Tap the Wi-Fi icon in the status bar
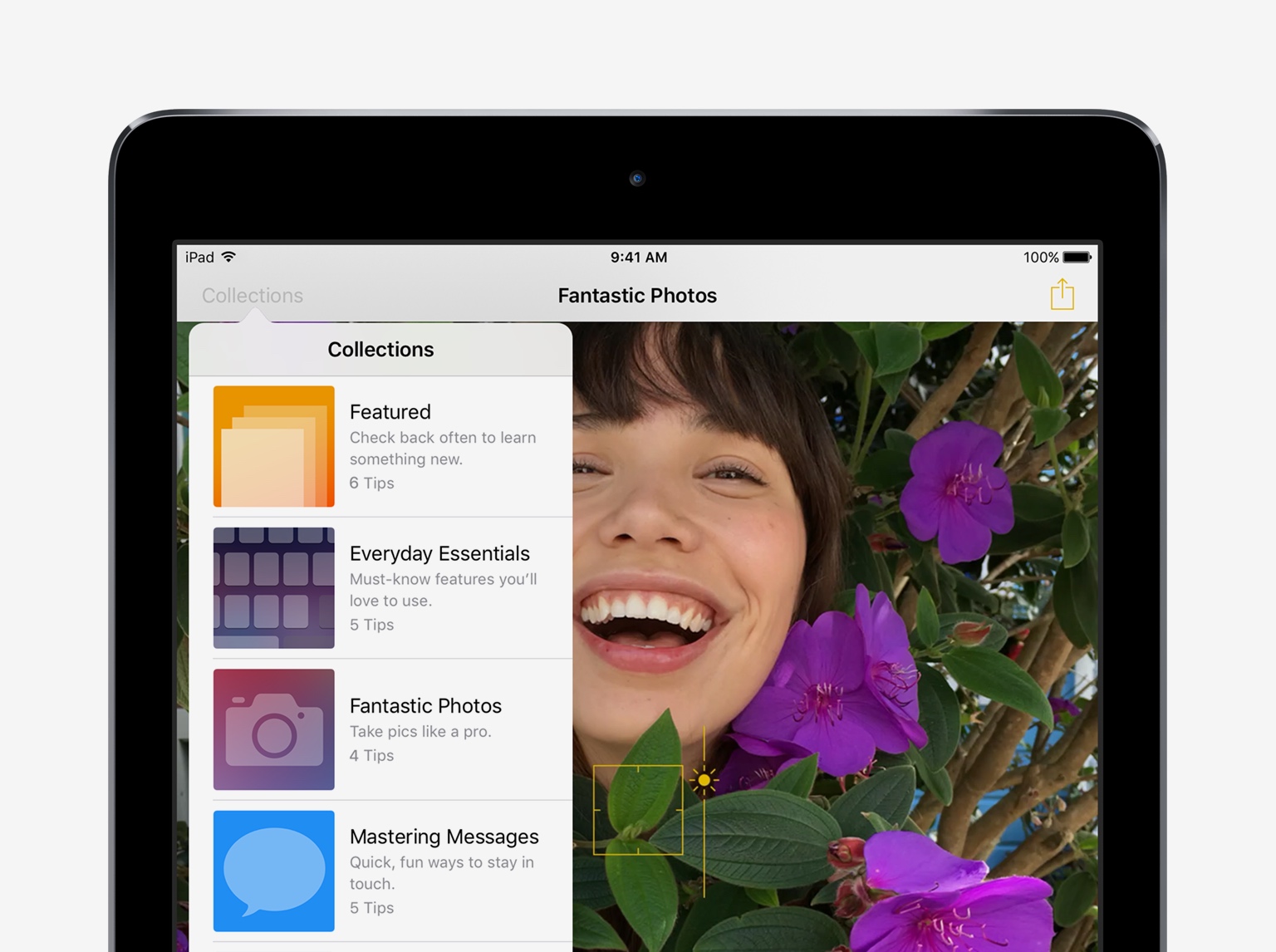The image size is (1276, 952). [230, 258]
